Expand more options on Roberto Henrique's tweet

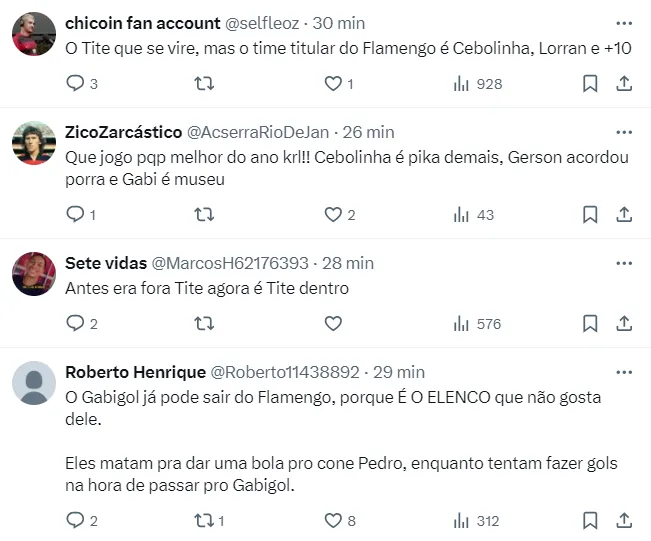[x=624, y=372]
